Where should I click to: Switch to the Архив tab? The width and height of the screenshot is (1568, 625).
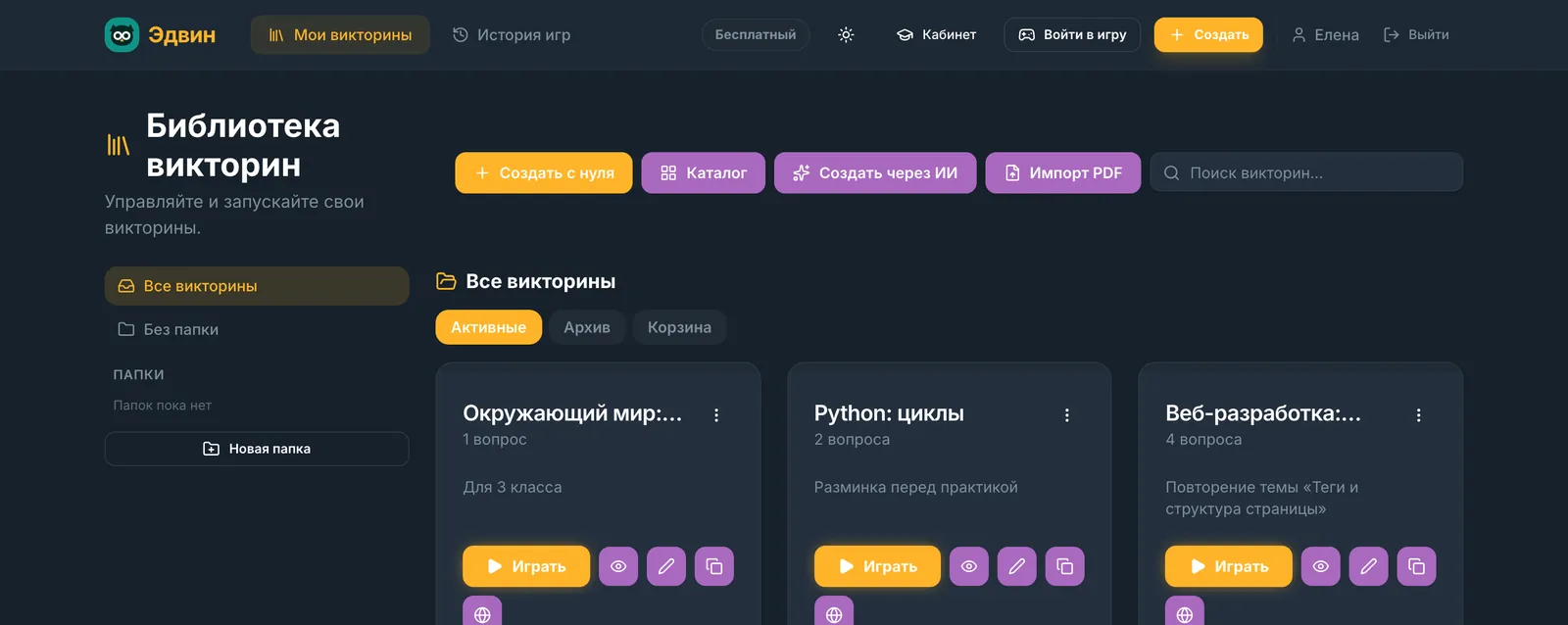tap(587, 327)
